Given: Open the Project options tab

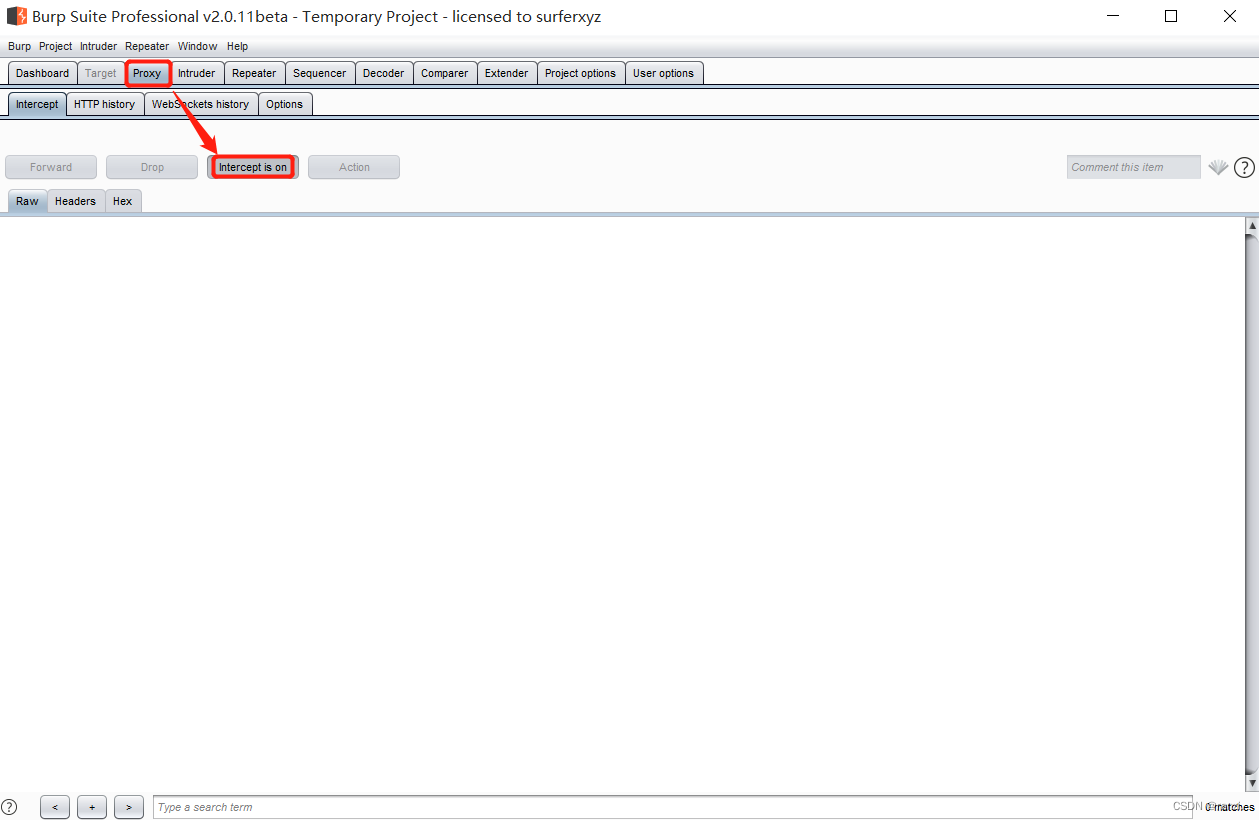Looking at the screenshot, I should (581, 73).
